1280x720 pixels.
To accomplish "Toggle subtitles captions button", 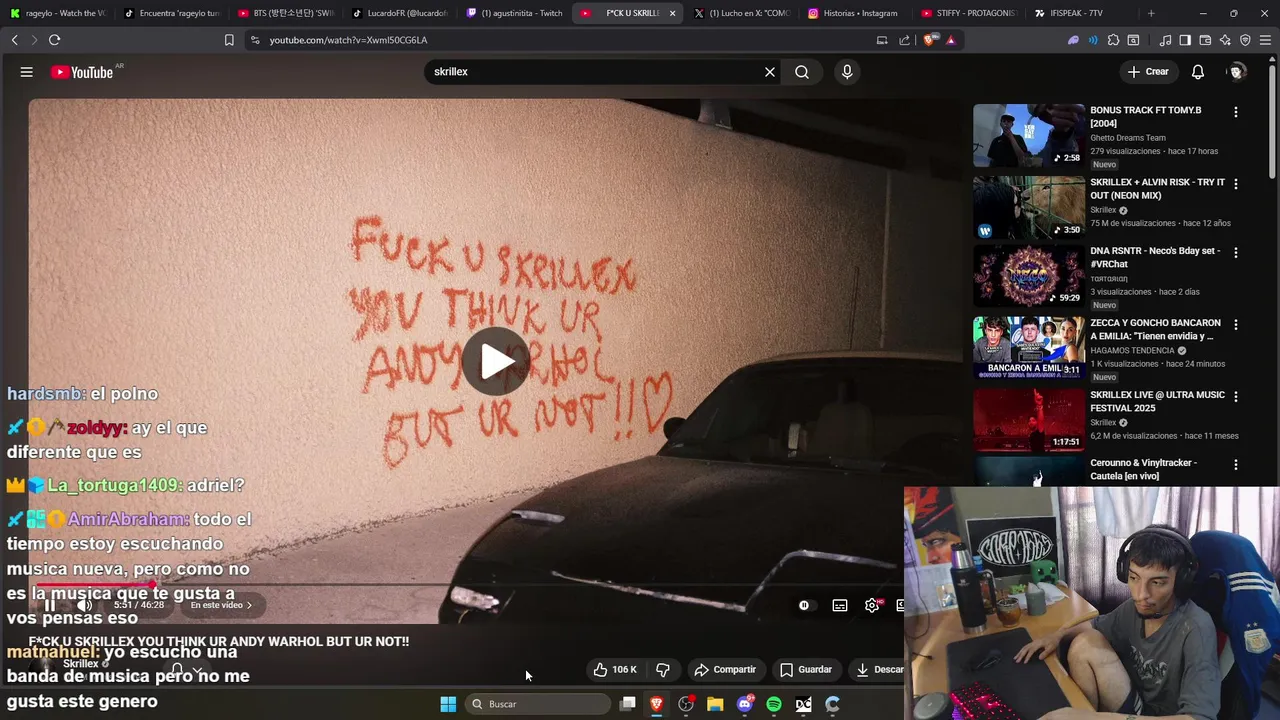I will (840, 605).
